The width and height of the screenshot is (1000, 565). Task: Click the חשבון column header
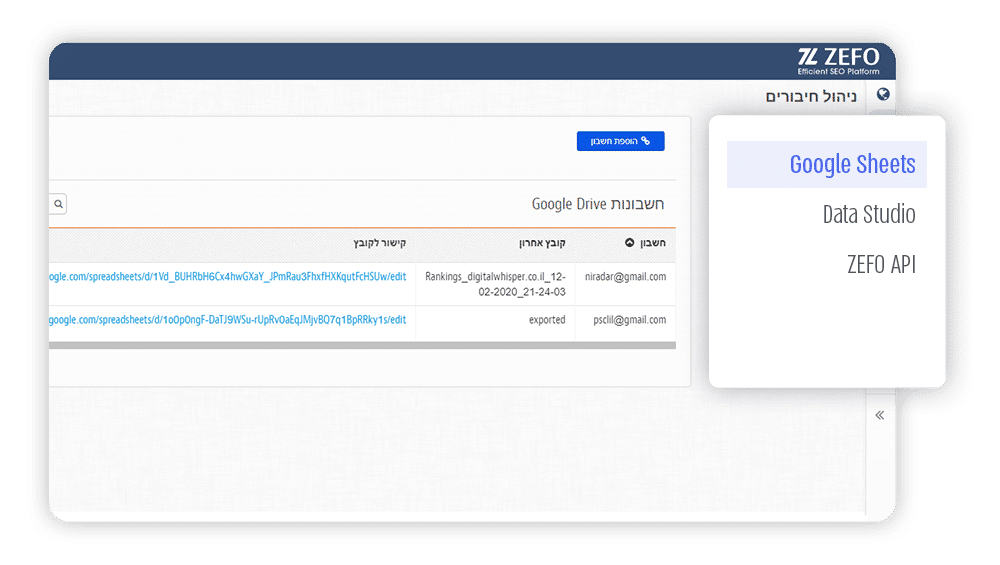(x=652, y=242)
